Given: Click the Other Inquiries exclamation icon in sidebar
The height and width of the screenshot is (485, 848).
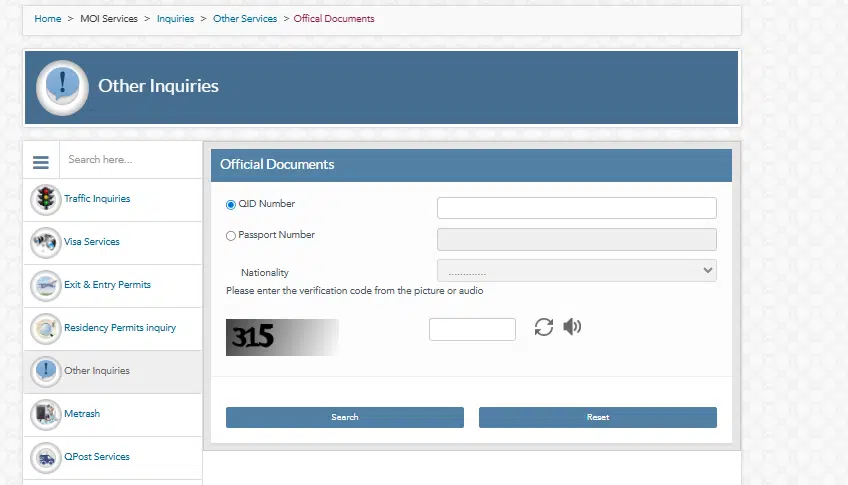Looking at the screenshot, I should pyautogui.click(x=45, y=371).
